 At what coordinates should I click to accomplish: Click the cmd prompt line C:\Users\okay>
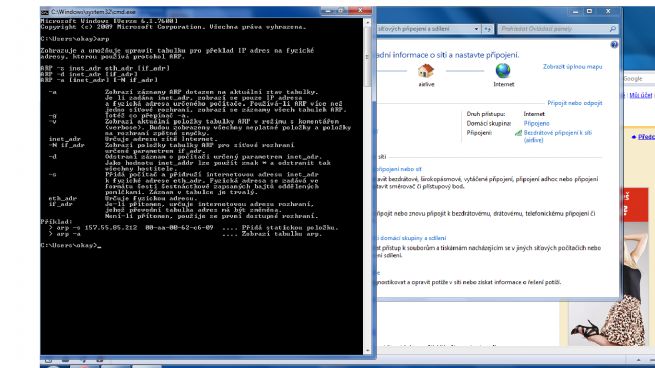click(x=71, y=246)
